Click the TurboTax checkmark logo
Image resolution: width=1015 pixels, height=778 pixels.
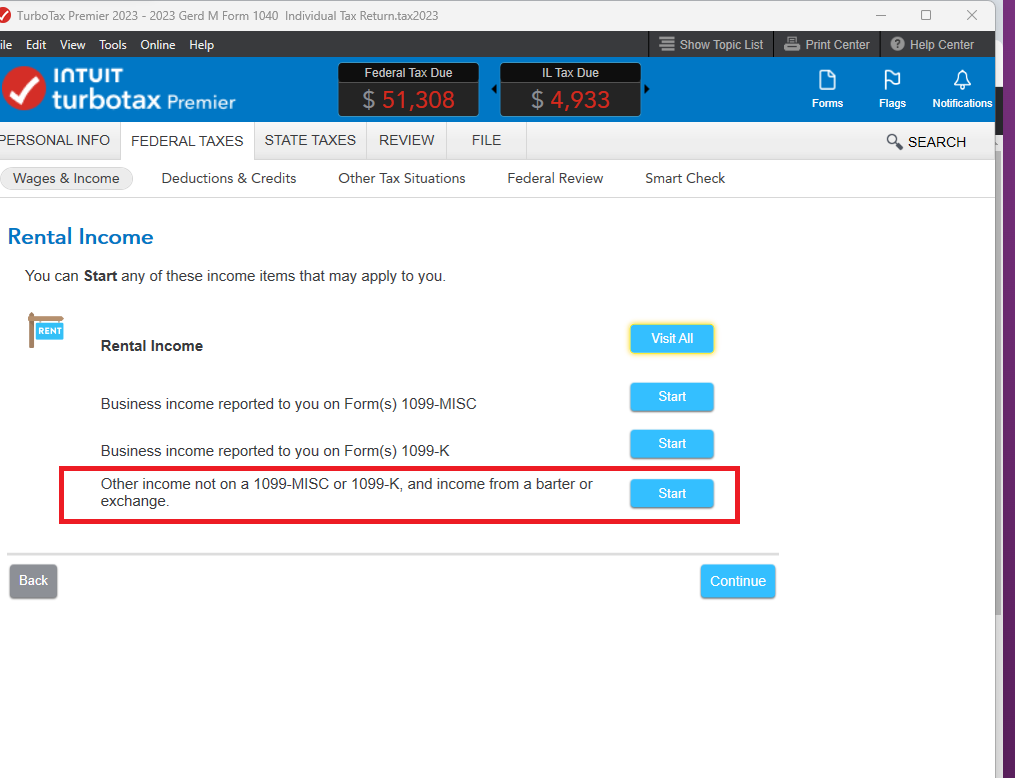coord(23,88)
